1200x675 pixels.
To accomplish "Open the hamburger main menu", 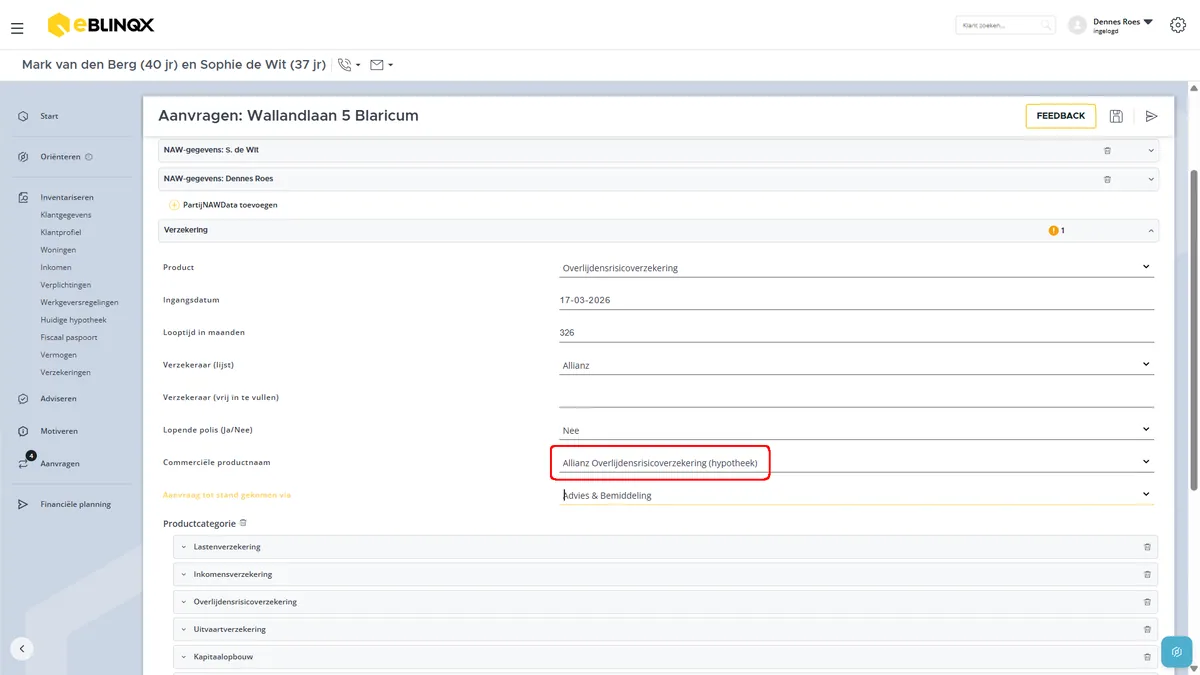I will [x=17, y=29].
